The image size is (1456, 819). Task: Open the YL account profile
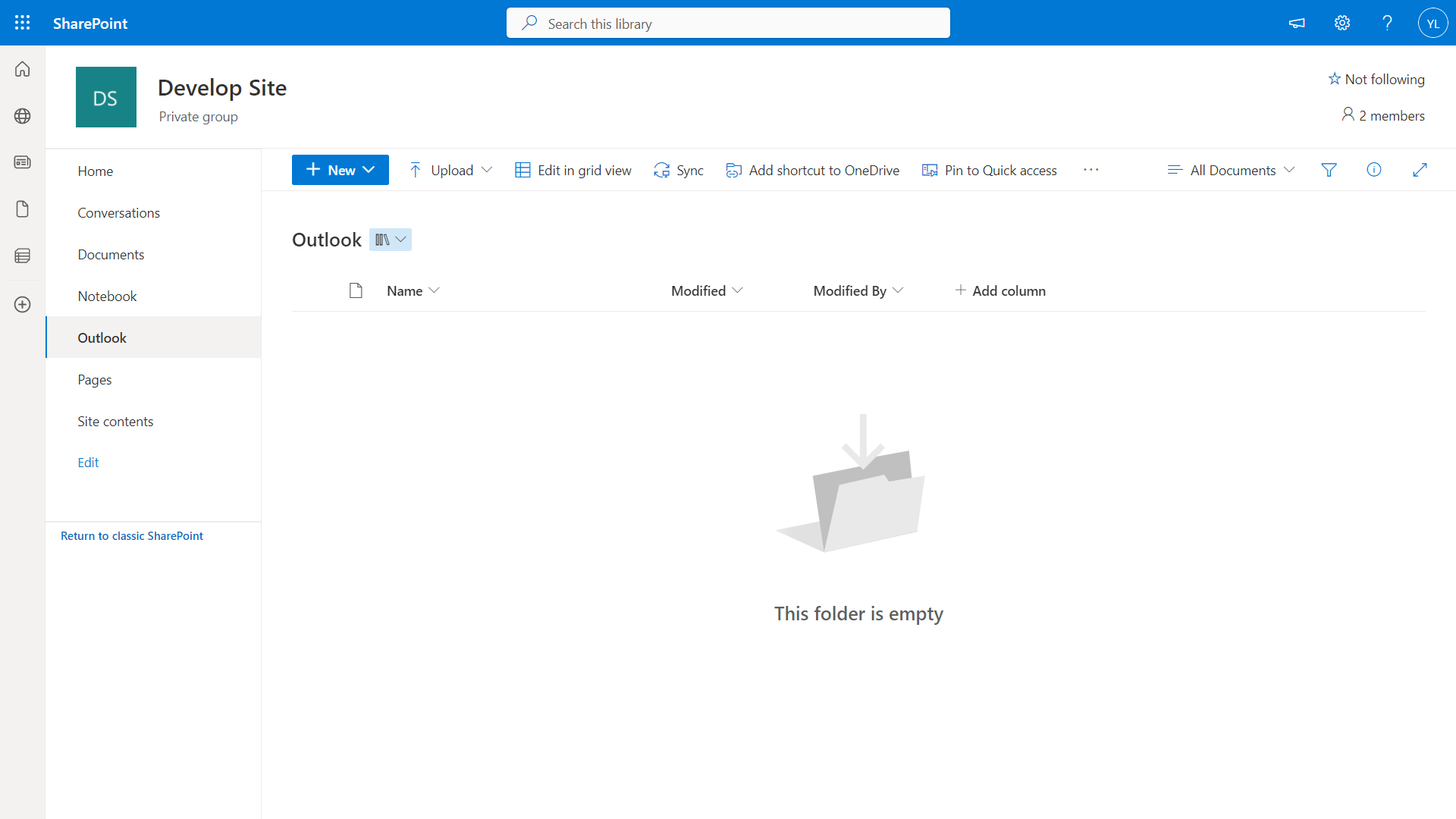tap(1433, 23)
